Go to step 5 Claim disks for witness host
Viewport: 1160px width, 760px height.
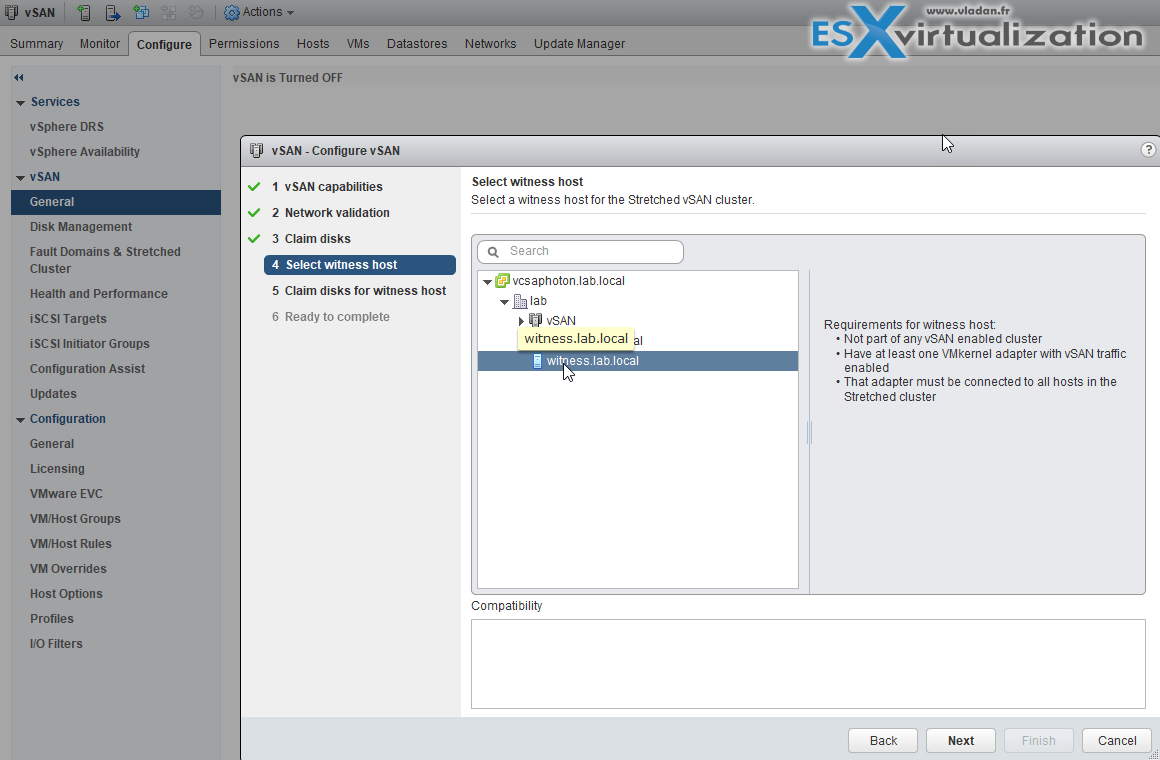tap(359, 291)
